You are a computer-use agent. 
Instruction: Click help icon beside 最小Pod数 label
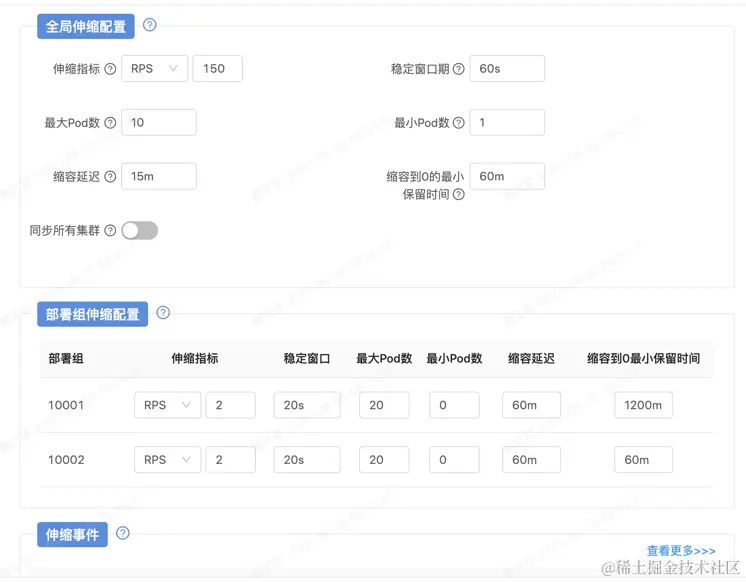click(458, 123)
